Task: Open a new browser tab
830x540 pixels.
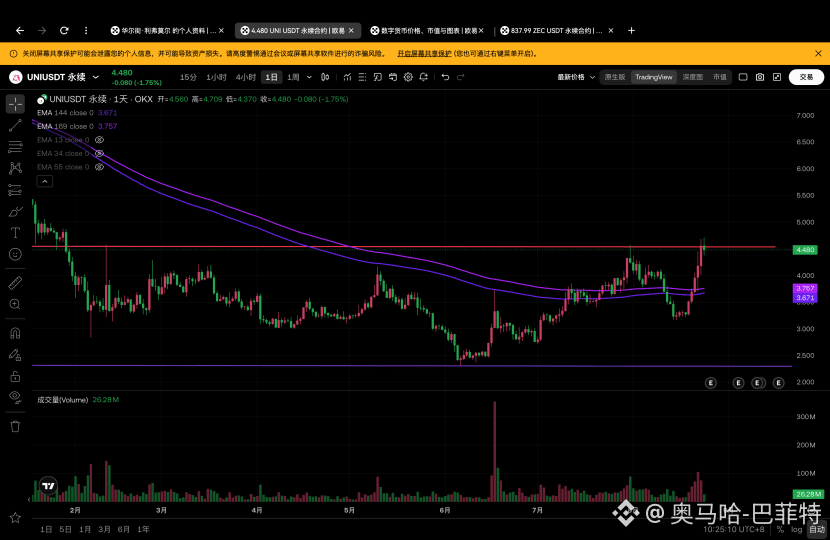Action: point(631,31)
